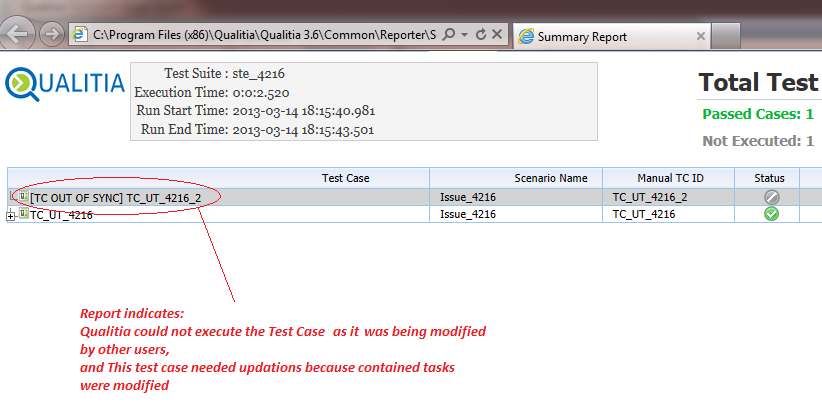Refresh the page with reload icon
Image resolution: width=822 pixels, height=403 pixels.
click(480, 35)
